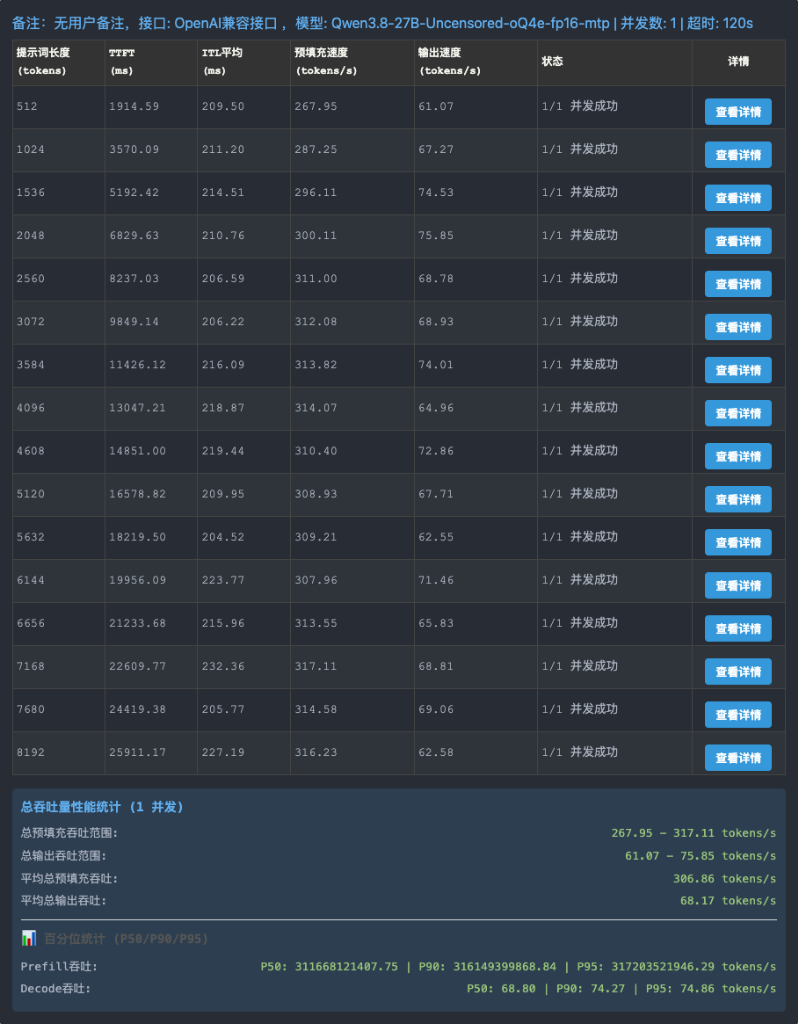This screenshot has height=1024, width=798.
Task: Open 查看详情 for prompt length 2048
Action: coord(738,241)
